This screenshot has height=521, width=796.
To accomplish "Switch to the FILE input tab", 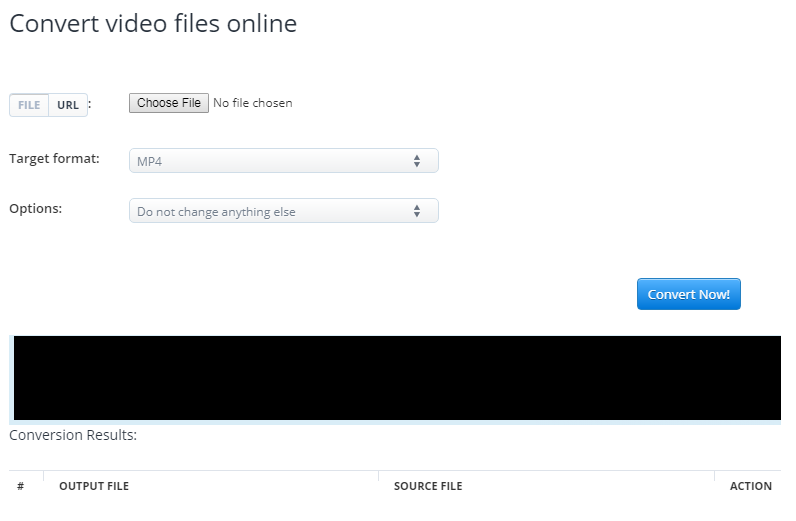I will 29,105.
